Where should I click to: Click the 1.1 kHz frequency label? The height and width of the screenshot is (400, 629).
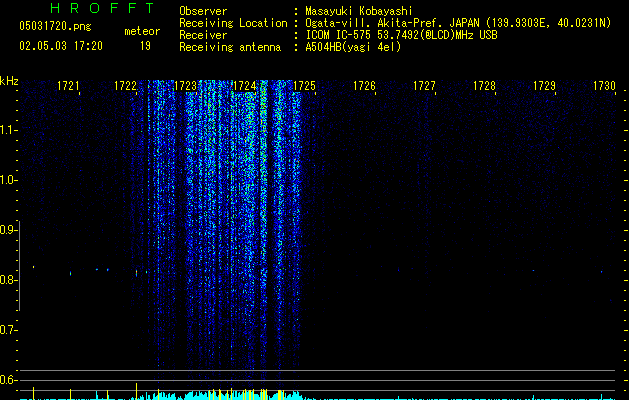click(9, 130)
